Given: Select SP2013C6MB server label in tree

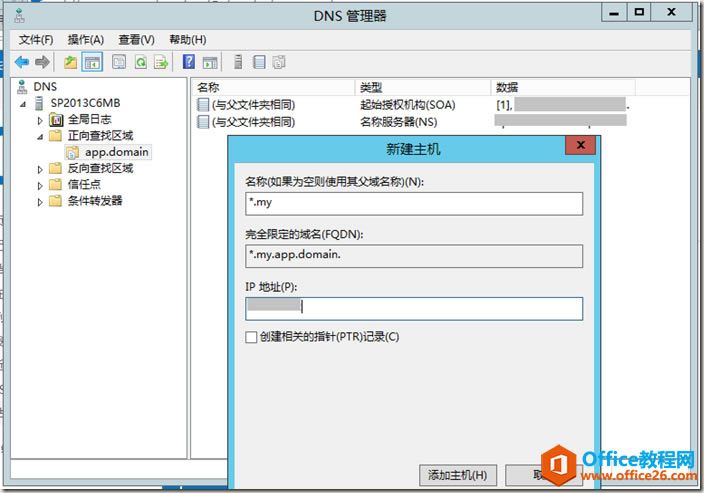Looking at the screenshot, I should click(x=85, y=103).
